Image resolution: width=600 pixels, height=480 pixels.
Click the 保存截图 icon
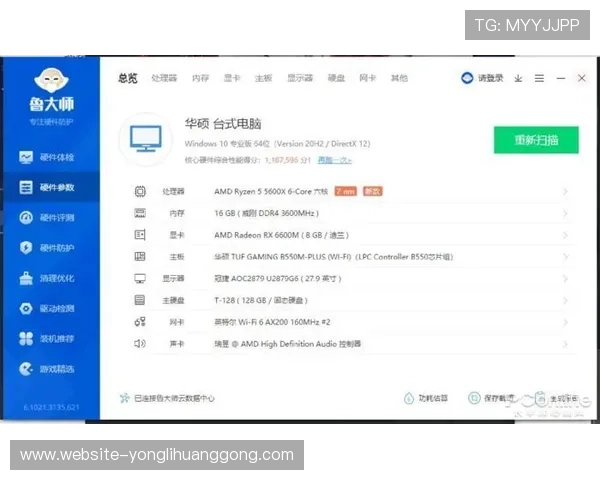[474, 398]
